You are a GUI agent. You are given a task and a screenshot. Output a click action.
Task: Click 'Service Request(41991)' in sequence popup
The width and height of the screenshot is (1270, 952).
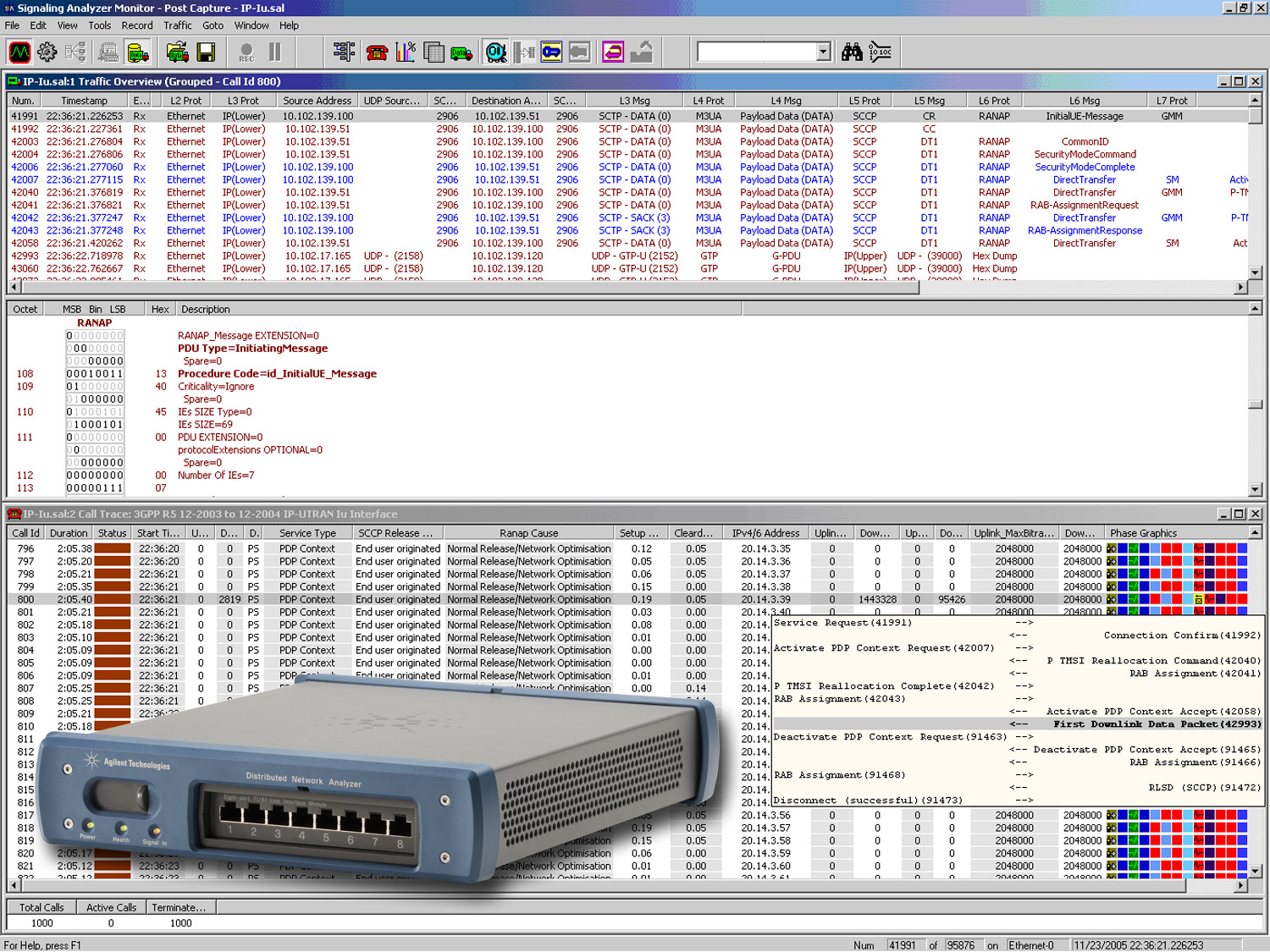click(x=843, y=623)
